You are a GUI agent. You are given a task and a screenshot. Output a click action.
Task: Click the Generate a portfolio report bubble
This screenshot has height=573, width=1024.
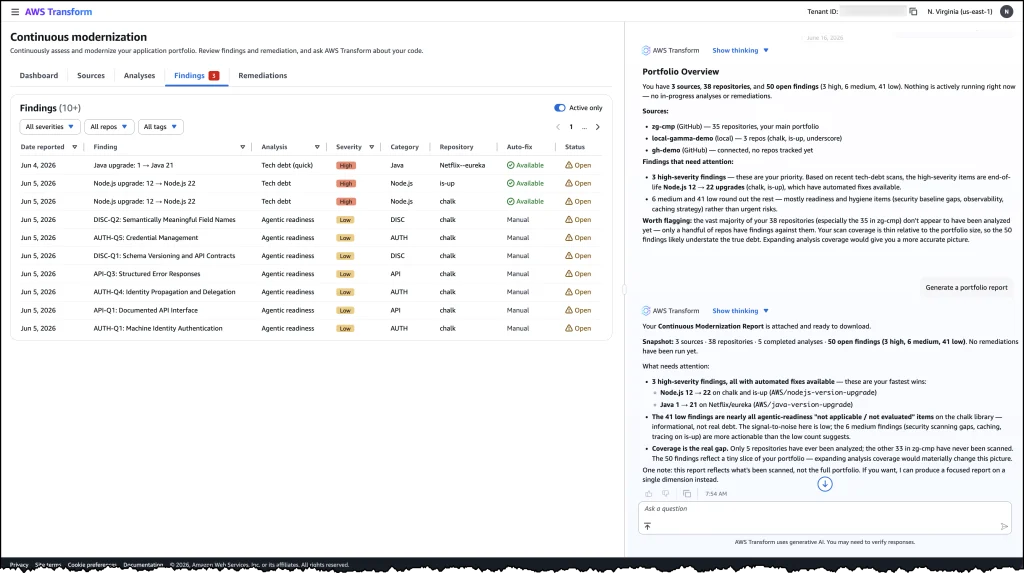pos(966,287)
